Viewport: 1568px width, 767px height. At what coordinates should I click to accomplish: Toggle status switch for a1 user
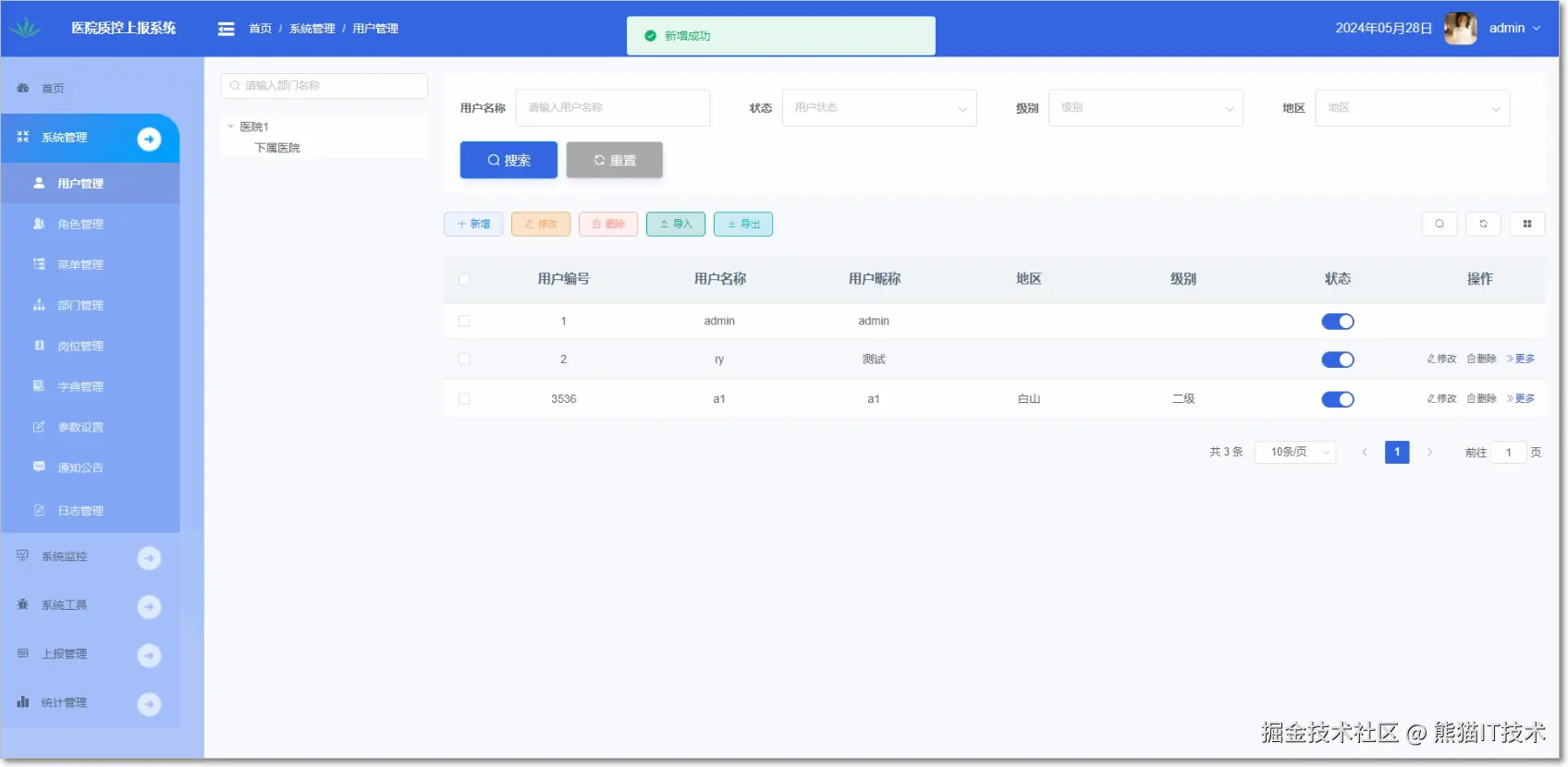1338,399
